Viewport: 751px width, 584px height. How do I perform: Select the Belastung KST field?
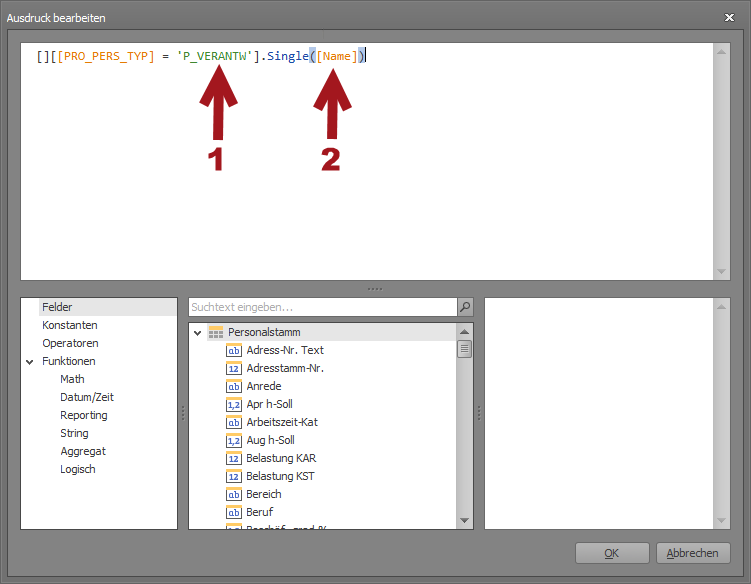tap(280, 476)
